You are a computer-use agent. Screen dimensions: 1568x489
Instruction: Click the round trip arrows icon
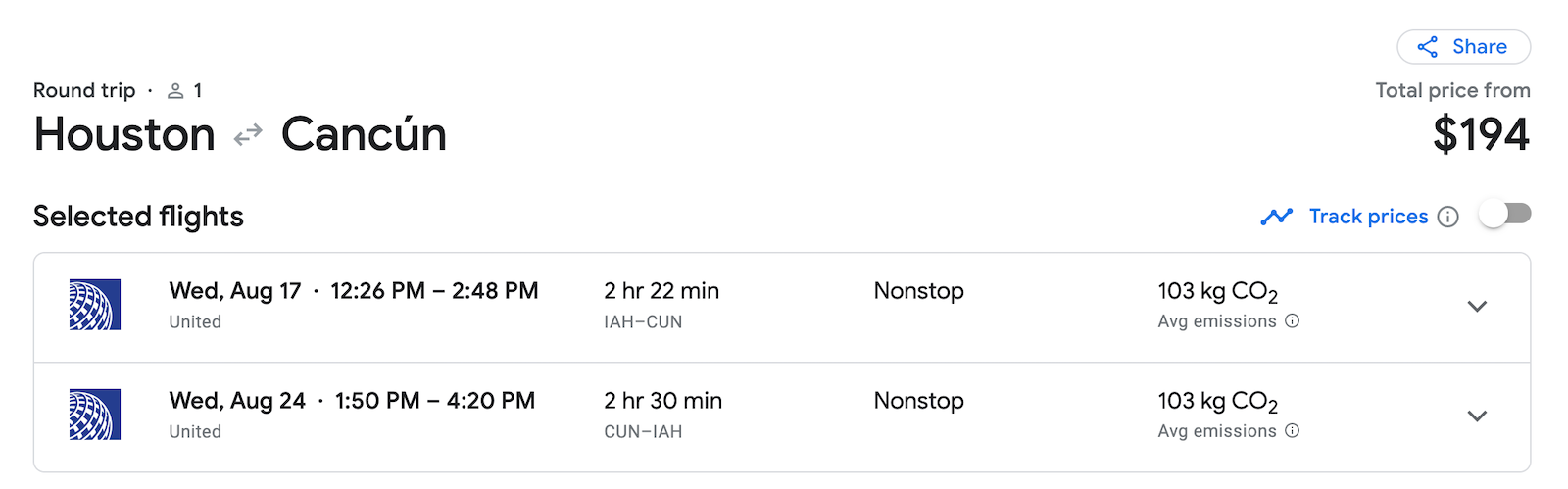[248, 134]
